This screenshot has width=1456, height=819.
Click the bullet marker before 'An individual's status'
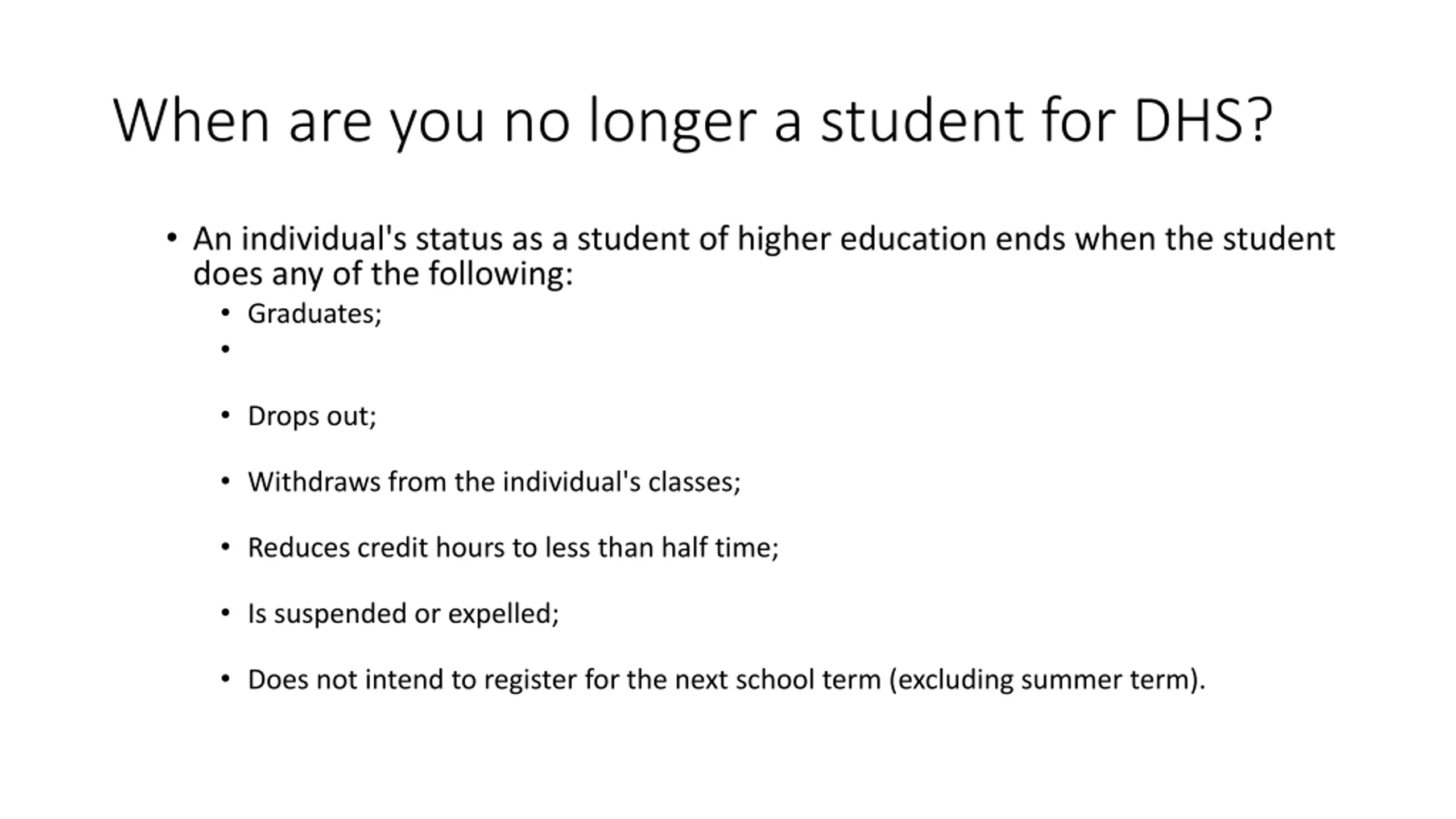tap(172, 238)
